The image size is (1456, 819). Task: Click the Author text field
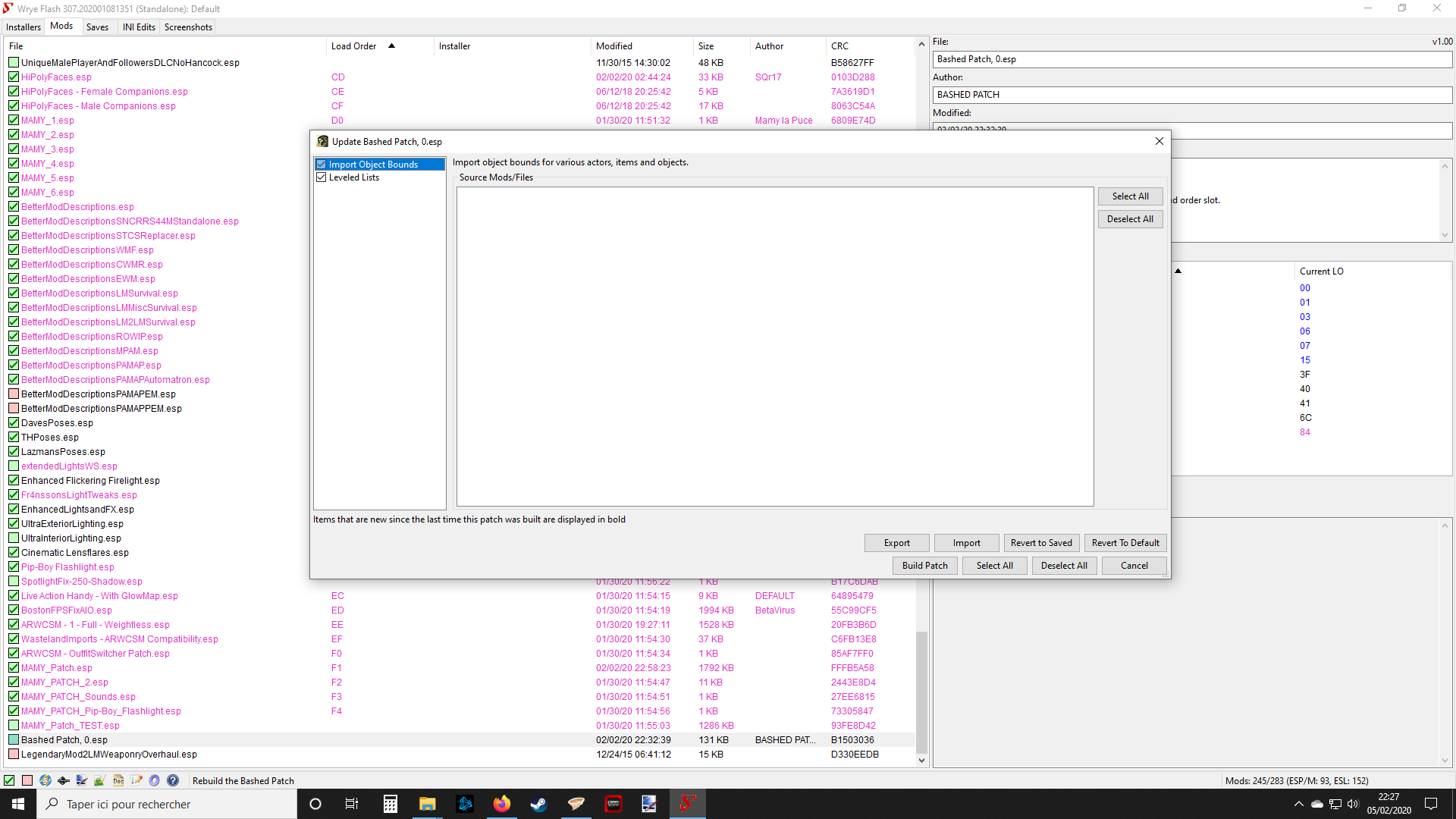[x=1191, y=95]
